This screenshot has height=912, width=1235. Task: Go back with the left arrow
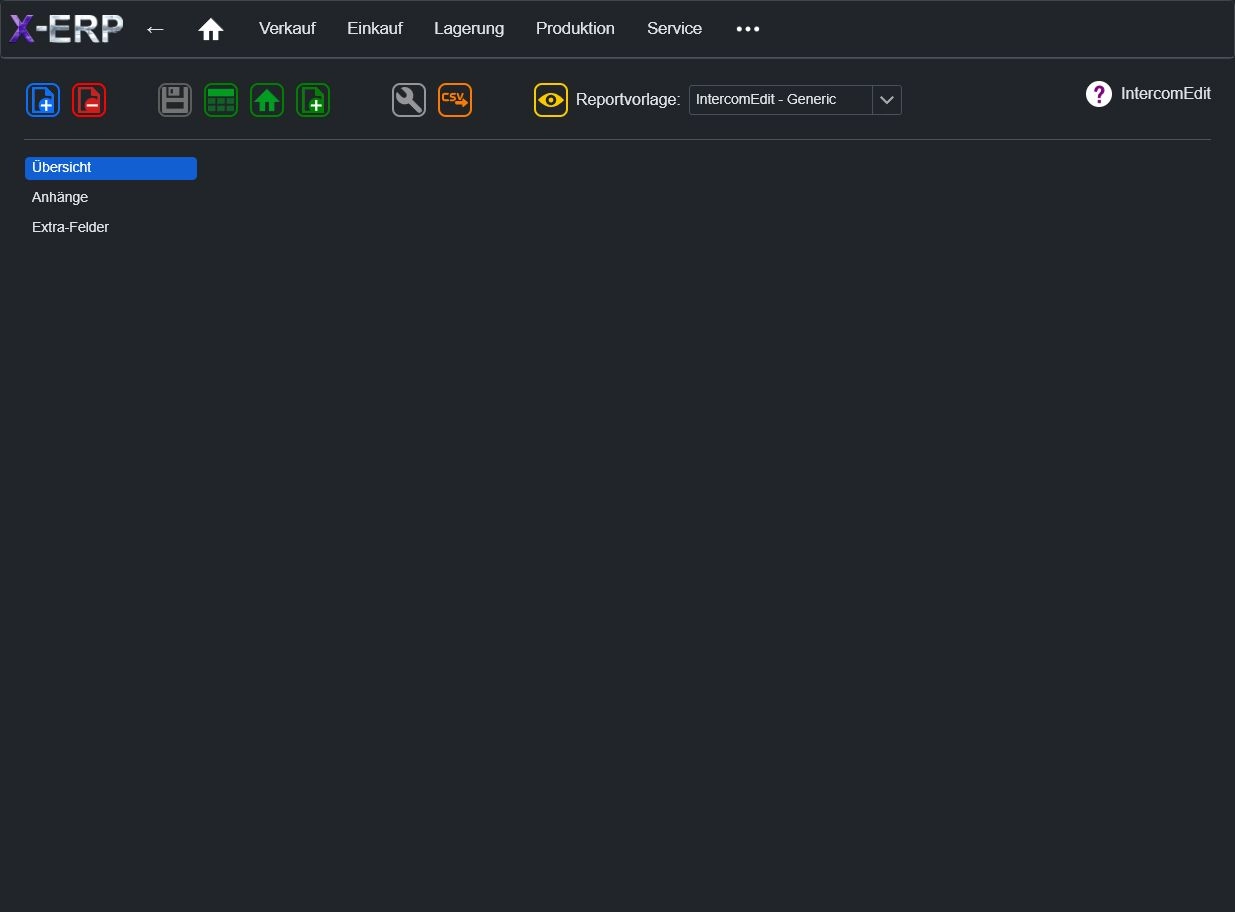click(x=155, y=29)
